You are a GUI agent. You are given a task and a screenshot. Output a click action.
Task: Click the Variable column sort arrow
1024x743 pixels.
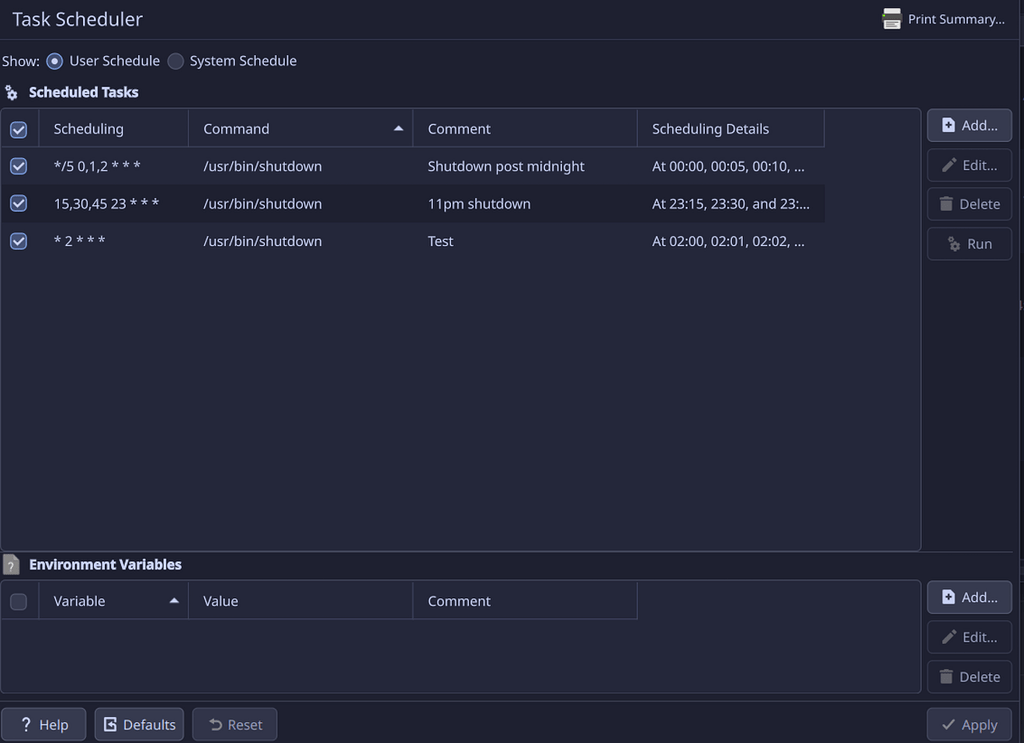pyautogui.click(x=173, y=600)
